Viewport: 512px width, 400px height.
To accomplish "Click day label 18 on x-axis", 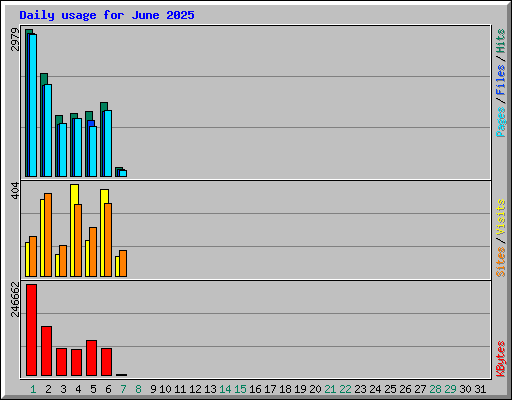I will (285, 389).
